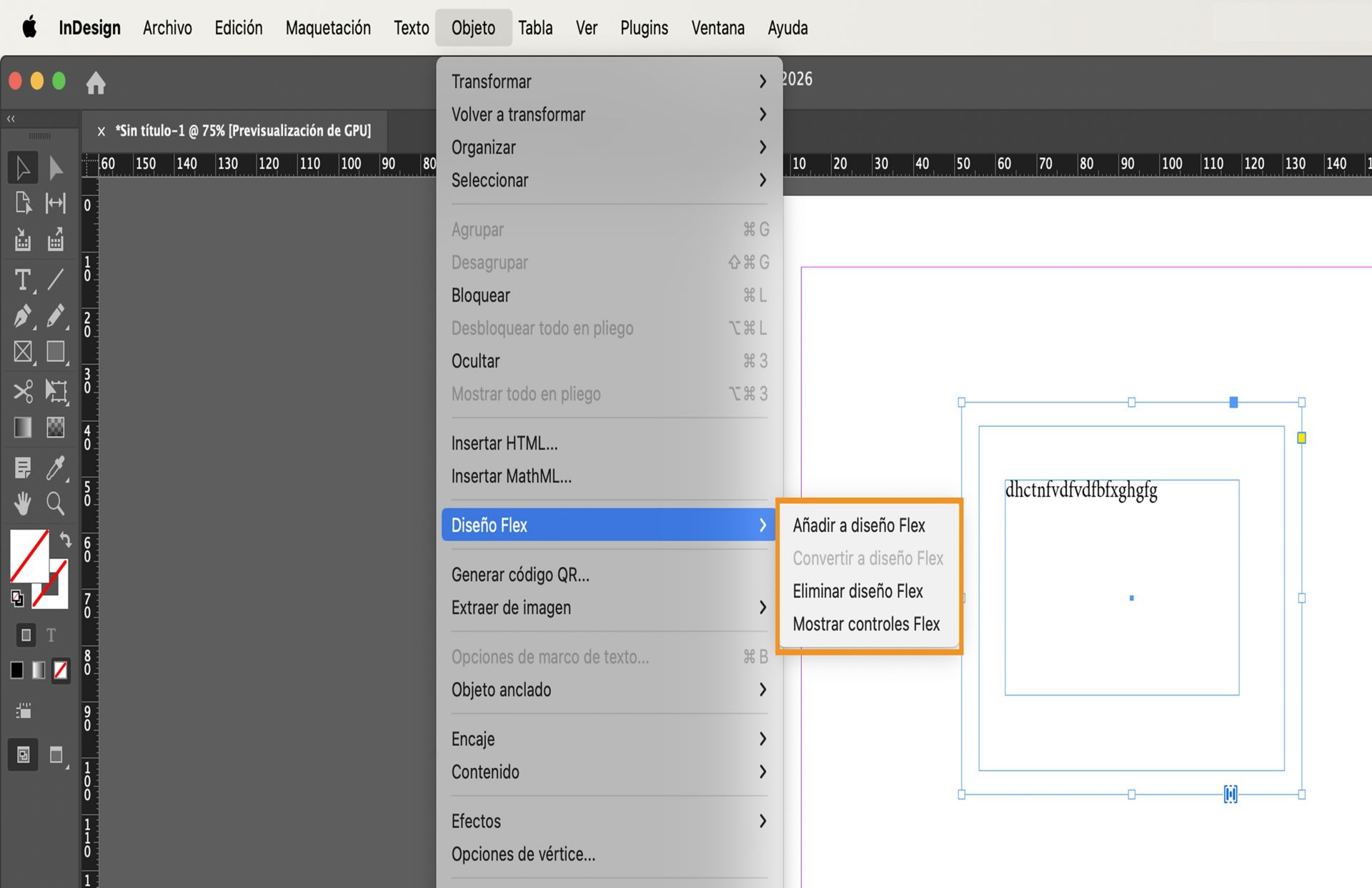1372x888 pixels.
Task: Select the Type tool
Action: (22, 280)
